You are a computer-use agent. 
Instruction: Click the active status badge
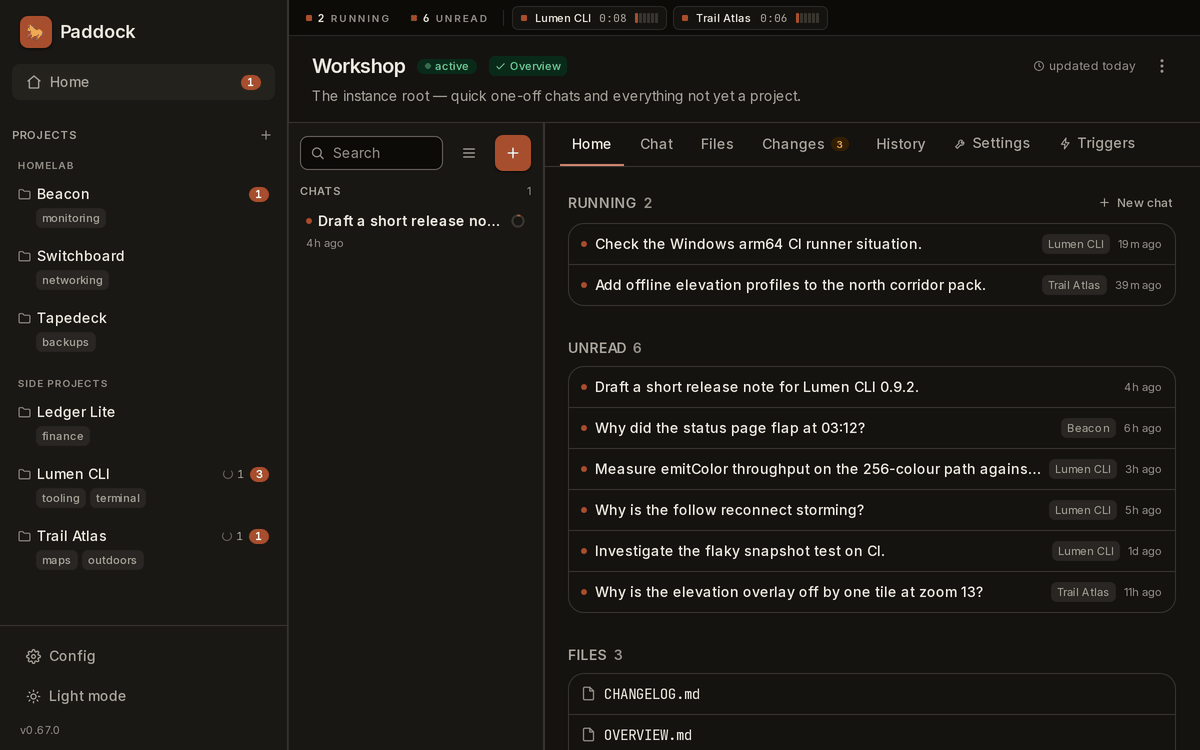coord(447,66)
